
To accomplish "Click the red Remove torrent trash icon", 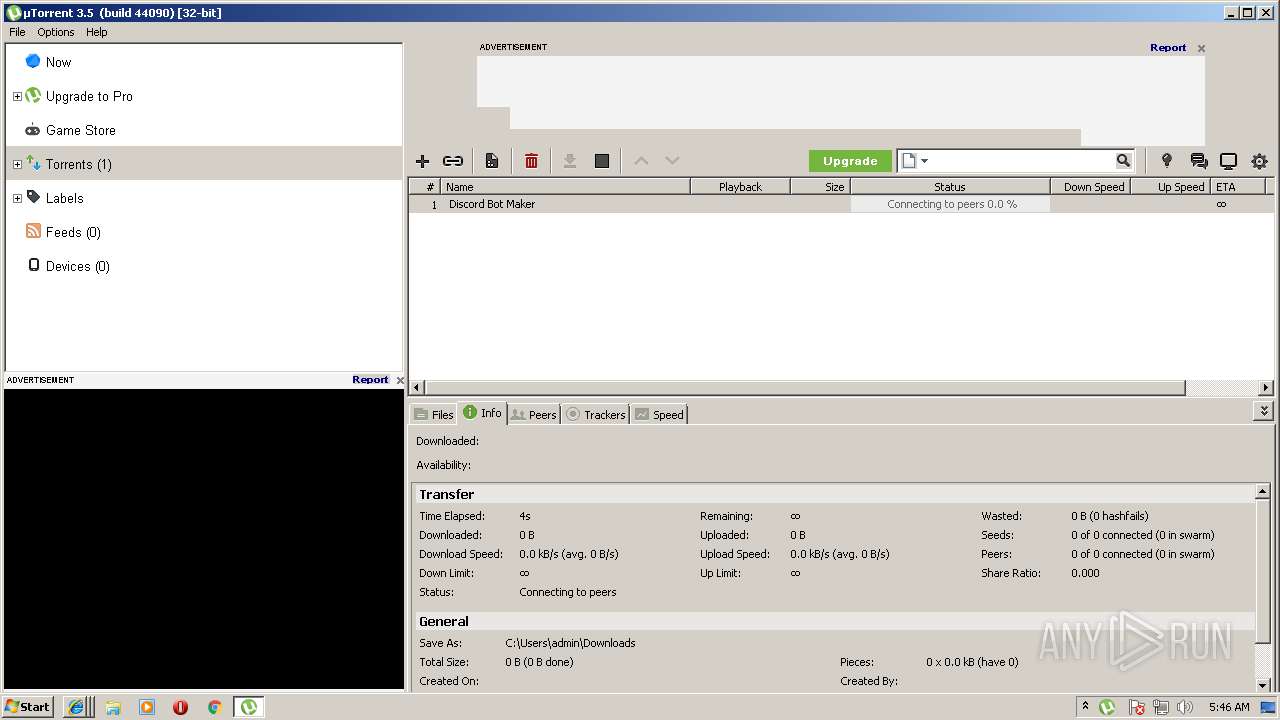I will point(531,161).
